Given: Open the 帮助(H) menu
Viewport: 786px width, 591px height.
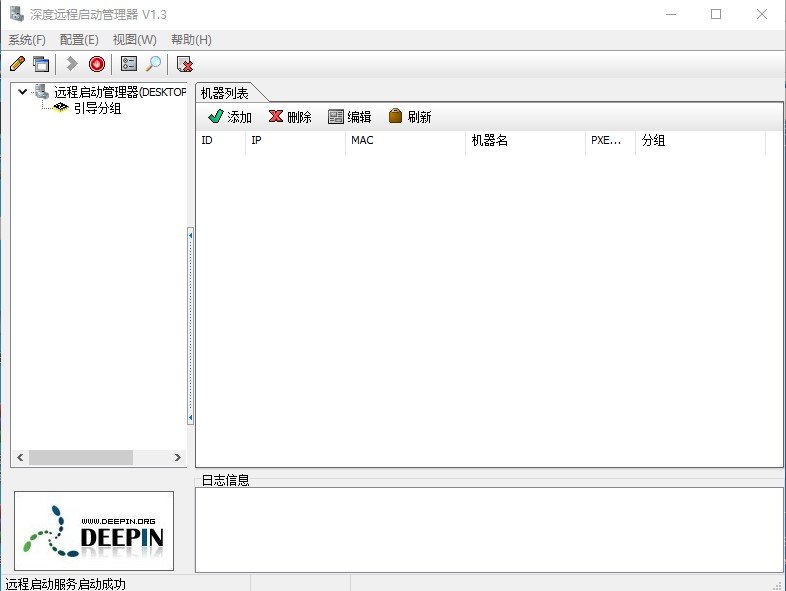Looking at the screenshot, I should click(x=191, y=40).
